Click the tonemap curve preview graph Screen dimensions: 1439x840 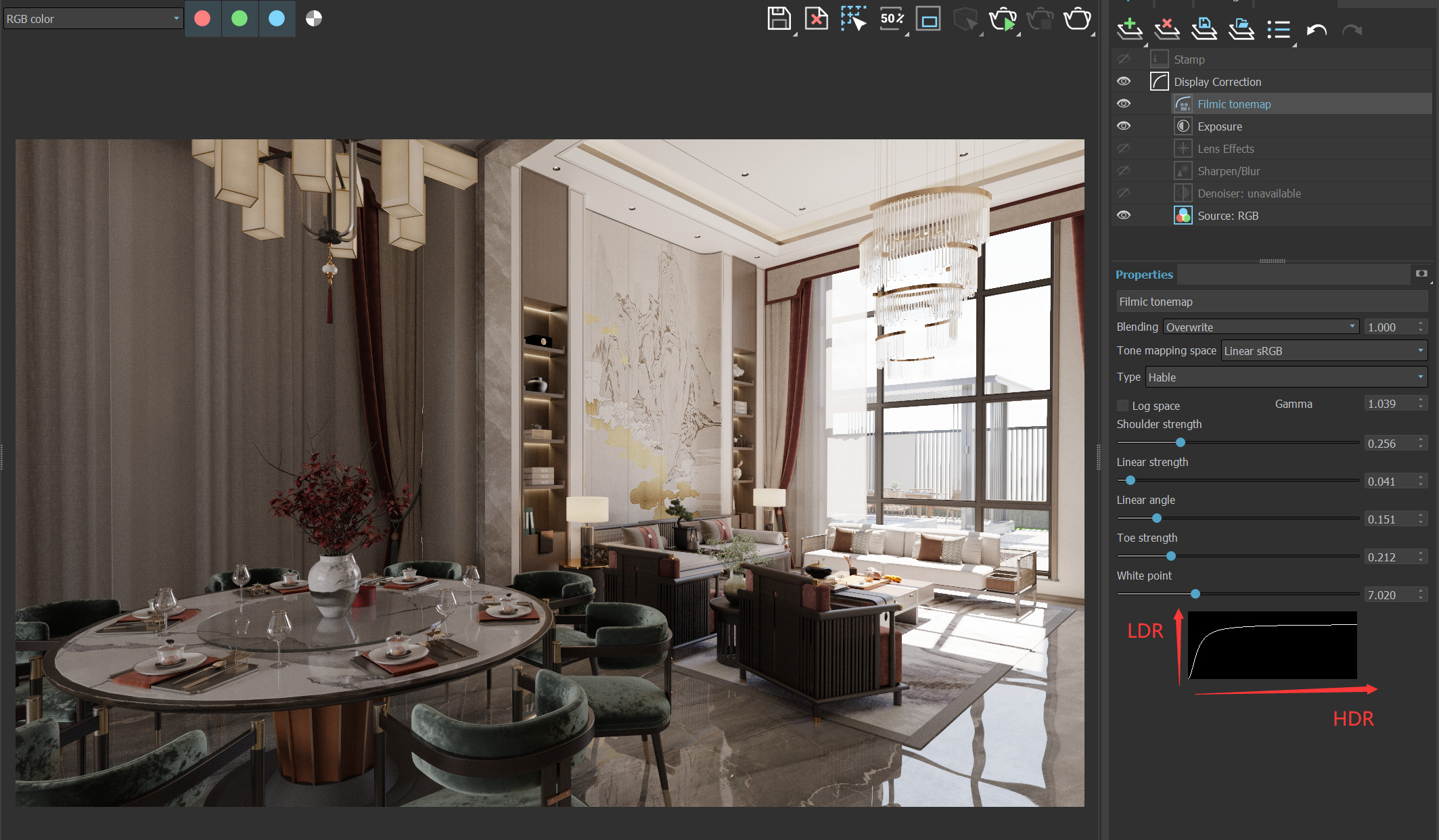coord(1273,645)
